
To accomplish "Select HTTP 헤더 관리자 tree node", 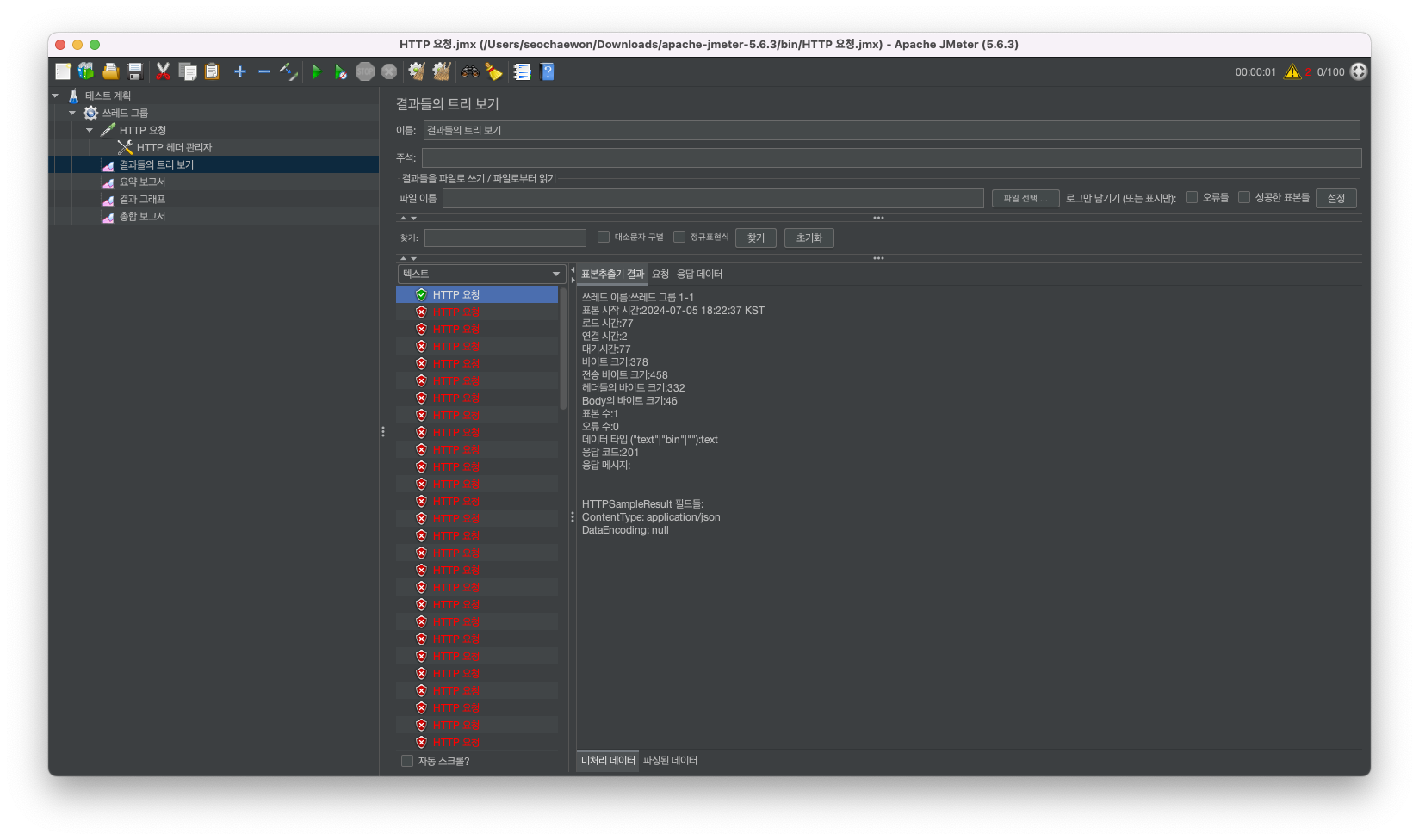I will tap(174, 147).
